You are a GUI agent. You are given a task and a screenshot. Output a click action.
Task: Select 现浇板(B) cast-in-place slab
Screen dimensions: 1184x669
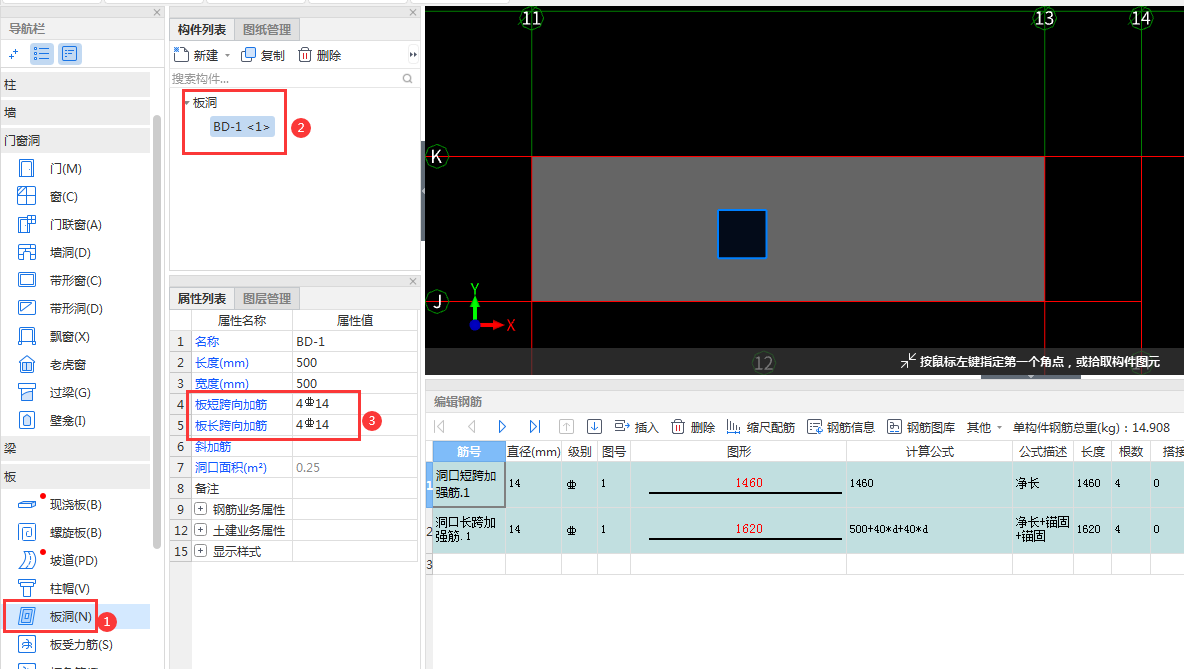click(x=75, y=504)
